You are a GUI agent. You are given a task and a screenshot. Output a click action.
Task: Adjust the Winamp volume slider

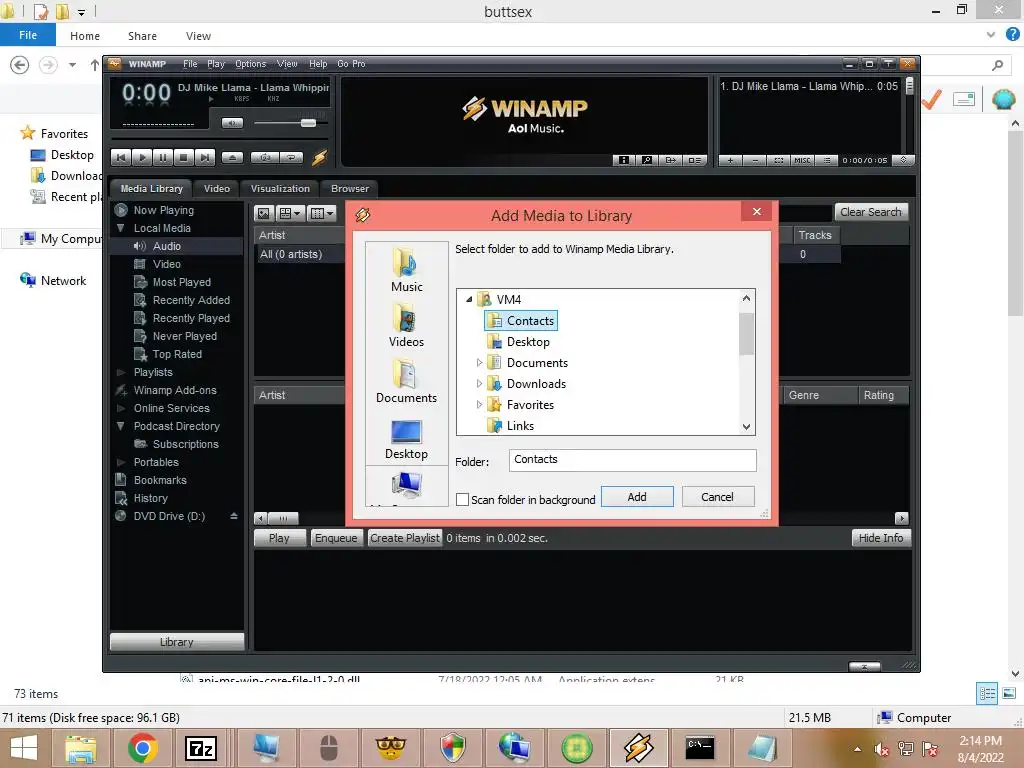[308, 123]
